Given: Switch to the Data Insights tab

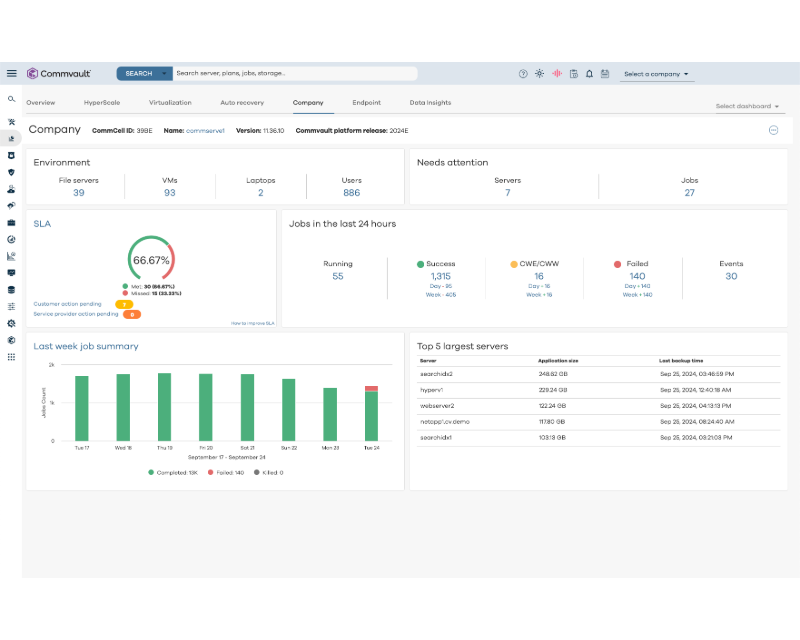Looking at the screenshot, I should [430, 103].
